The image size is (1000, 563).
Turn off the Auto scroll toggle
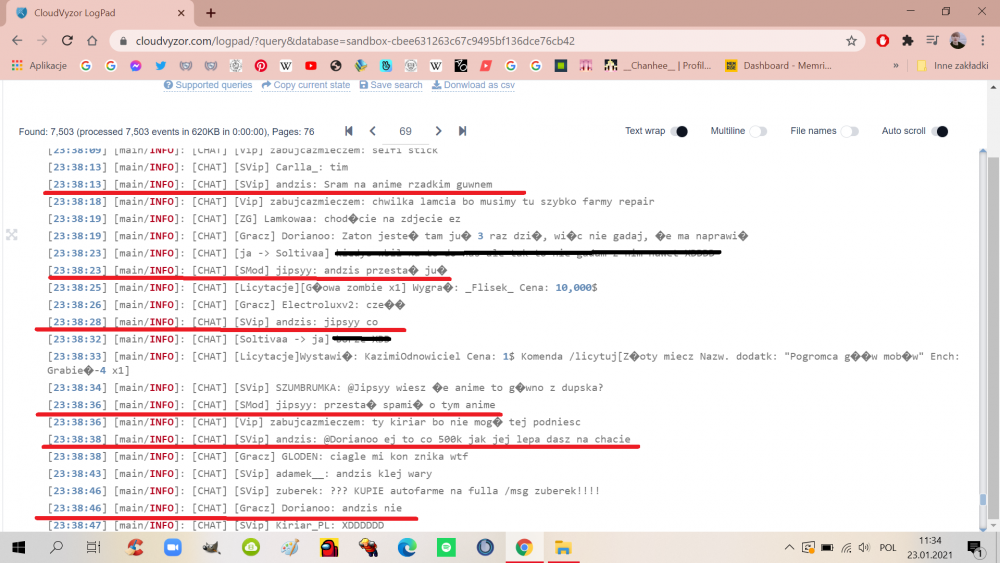pyautogui.click(x=939, y=131)
